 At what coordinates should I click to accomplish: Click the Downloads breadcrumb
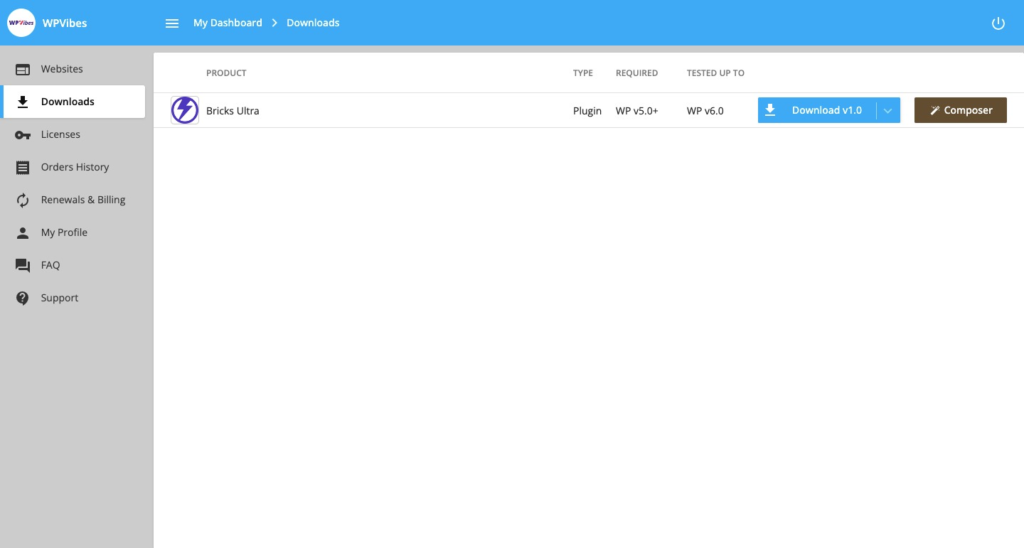pyautogui.click(x=313, y=23)
